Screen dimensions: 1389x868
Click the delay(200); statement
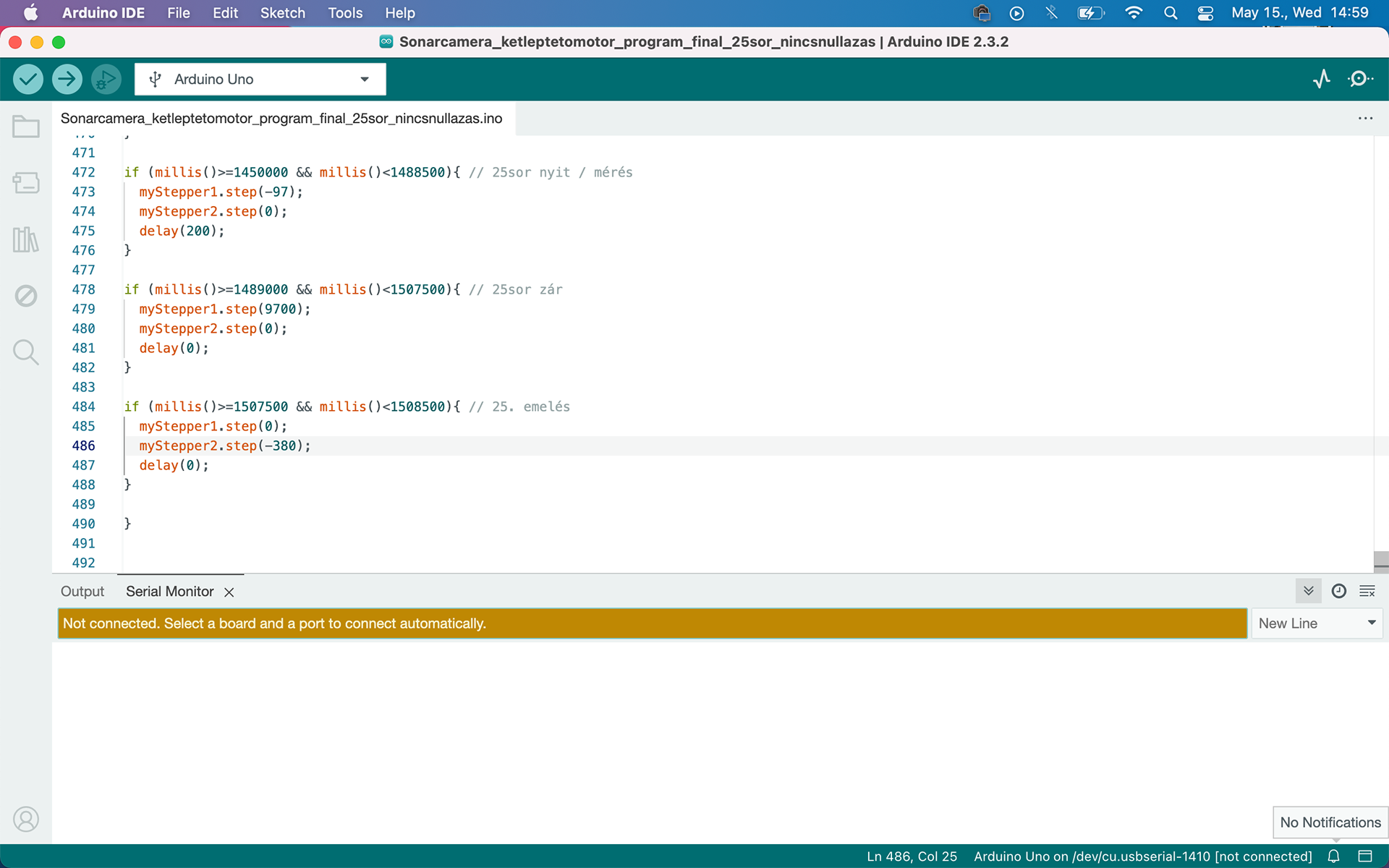[x=182, y=231]
